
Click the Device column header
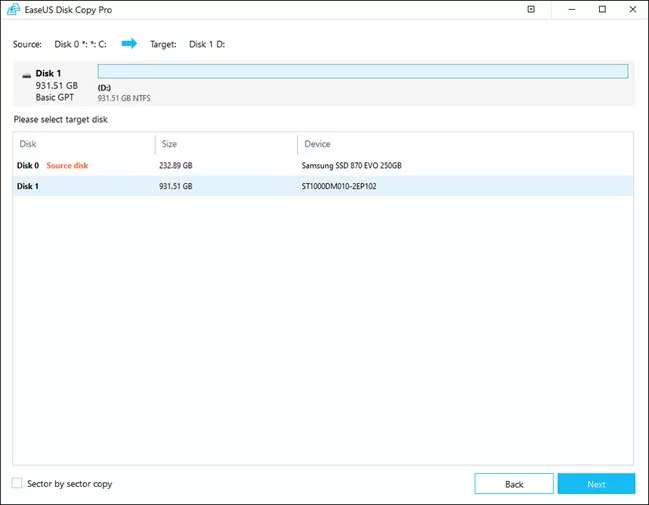click(317, 144)
